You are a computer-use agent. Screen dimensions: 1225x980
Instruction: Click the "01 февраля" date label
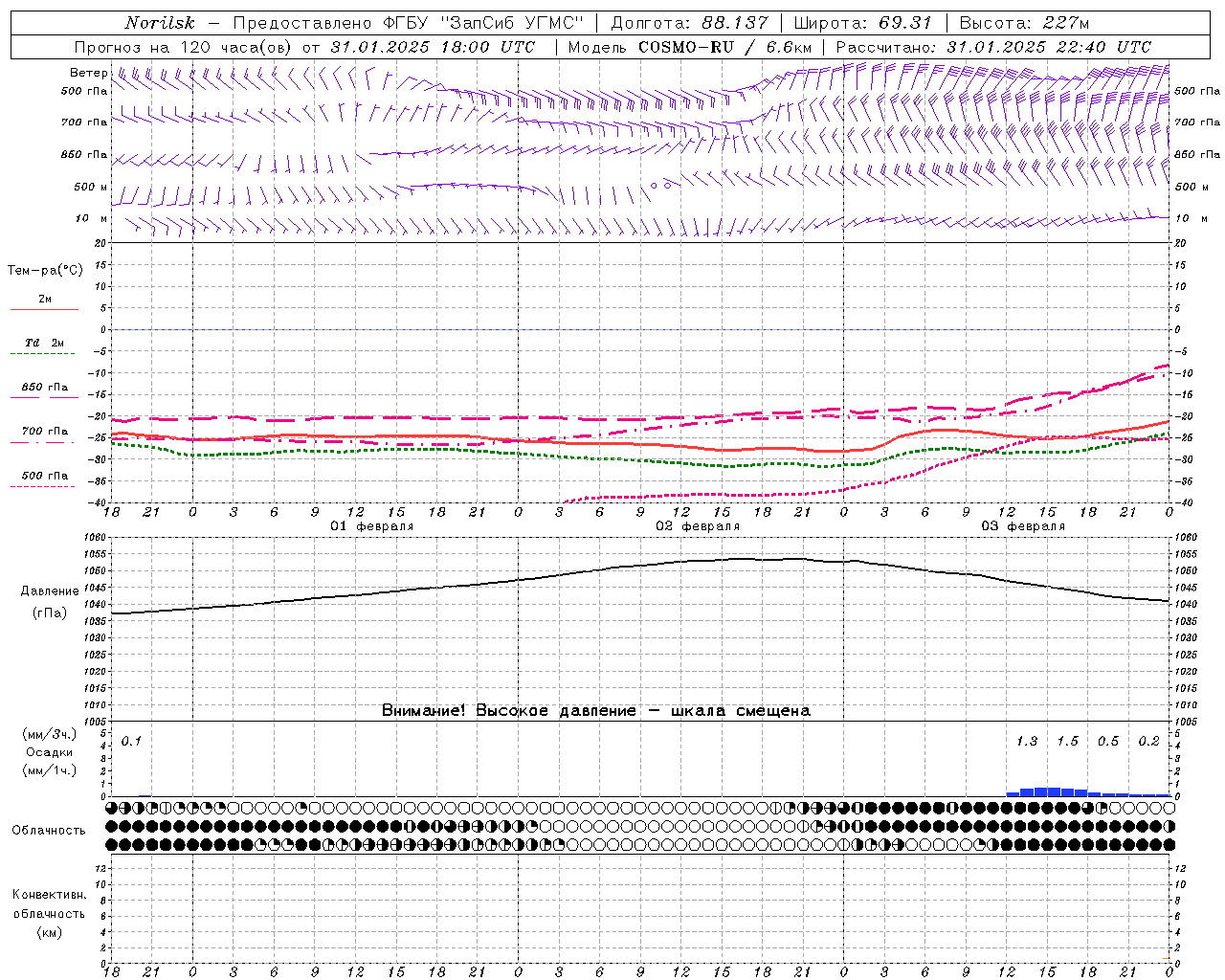372,526
